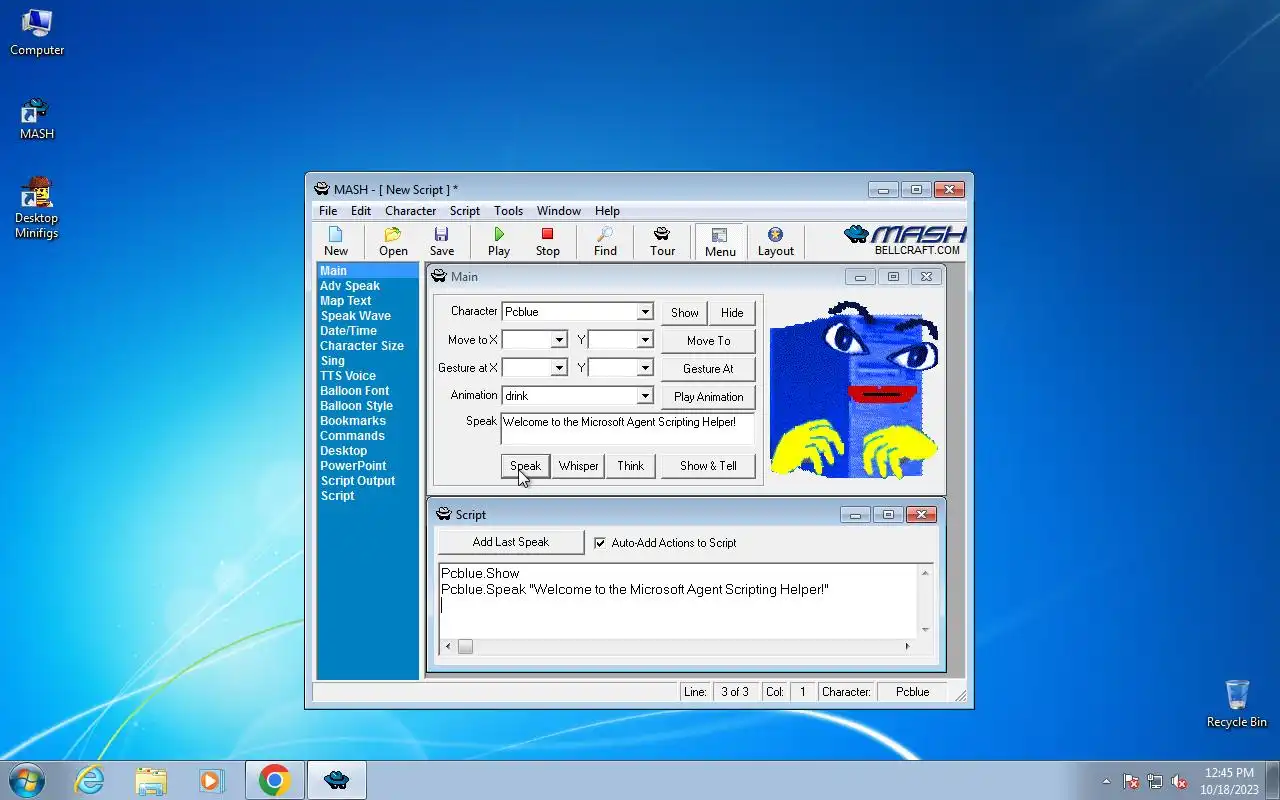Click the Add Last Speak button
Viewport: 1280px width, 800px height.
tap(511, 542)
